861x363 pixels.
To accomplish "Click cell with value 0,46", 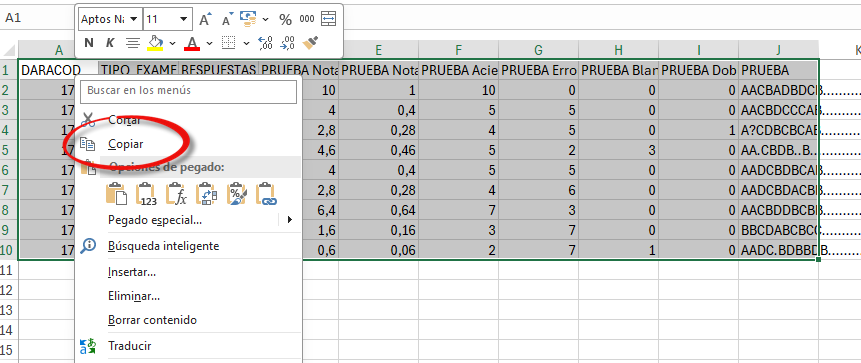I will (378, 150).
